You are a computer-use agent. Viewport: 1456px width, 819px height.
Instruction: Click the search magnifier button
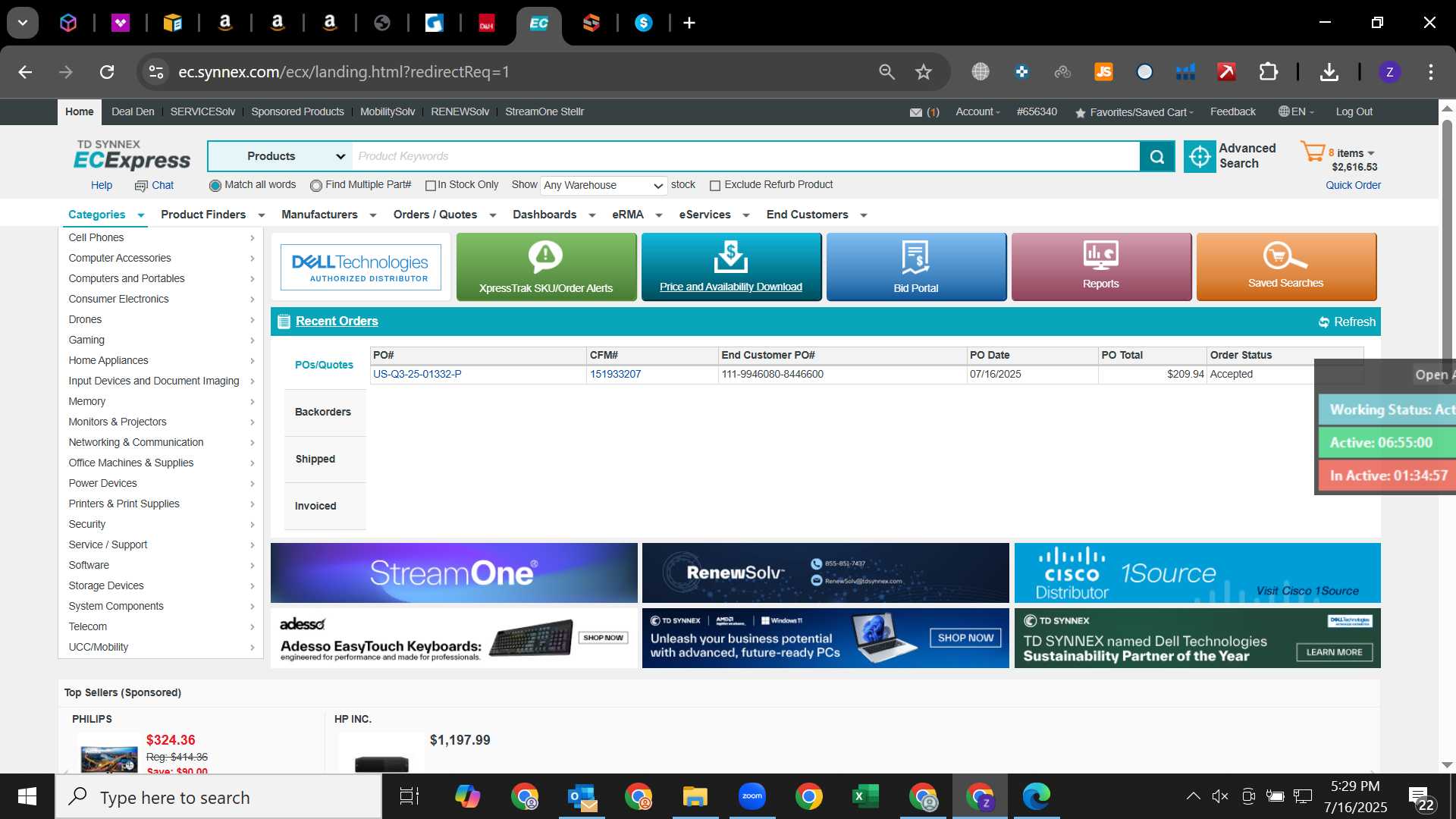(1157, 156)
